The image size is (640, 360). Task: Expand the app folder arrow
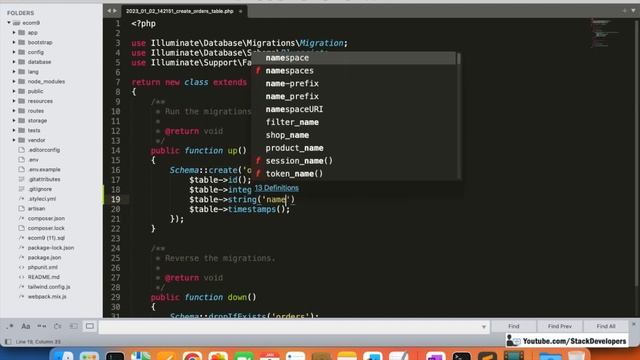(x=14, y=33)
